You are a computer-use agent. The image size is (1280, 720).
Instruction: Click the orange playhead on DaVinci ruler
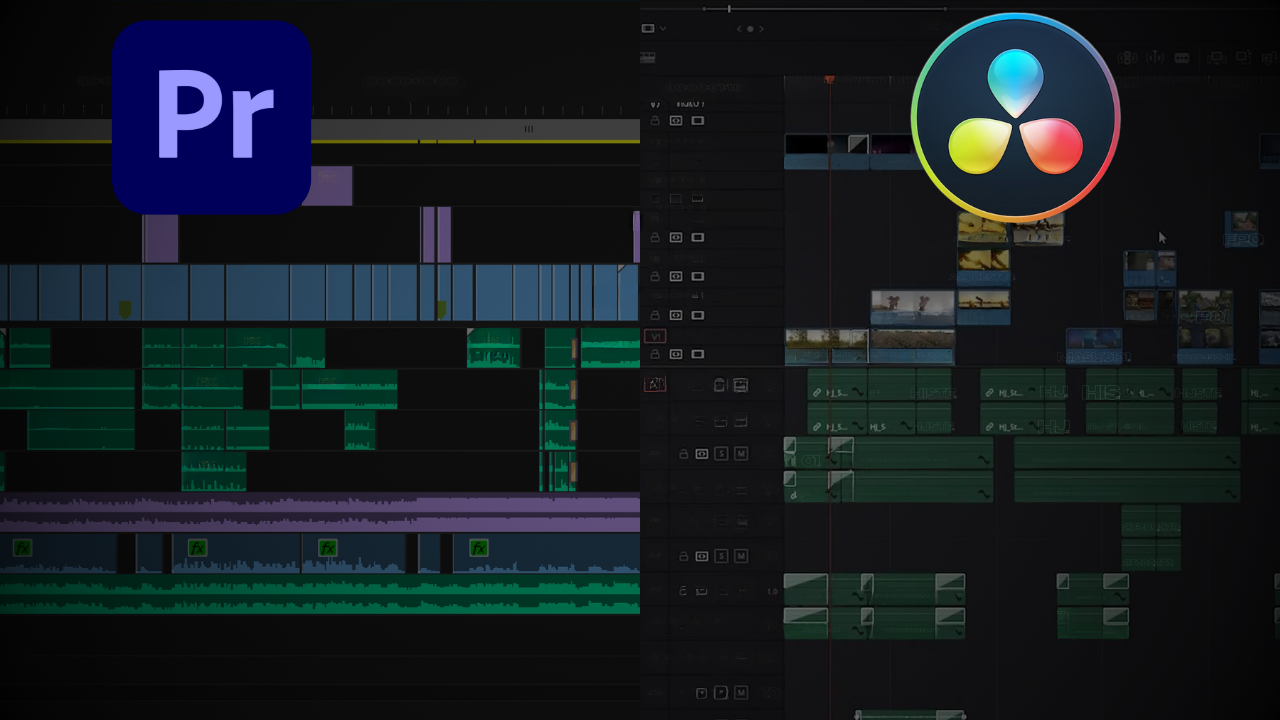click(x=829, y=78)
